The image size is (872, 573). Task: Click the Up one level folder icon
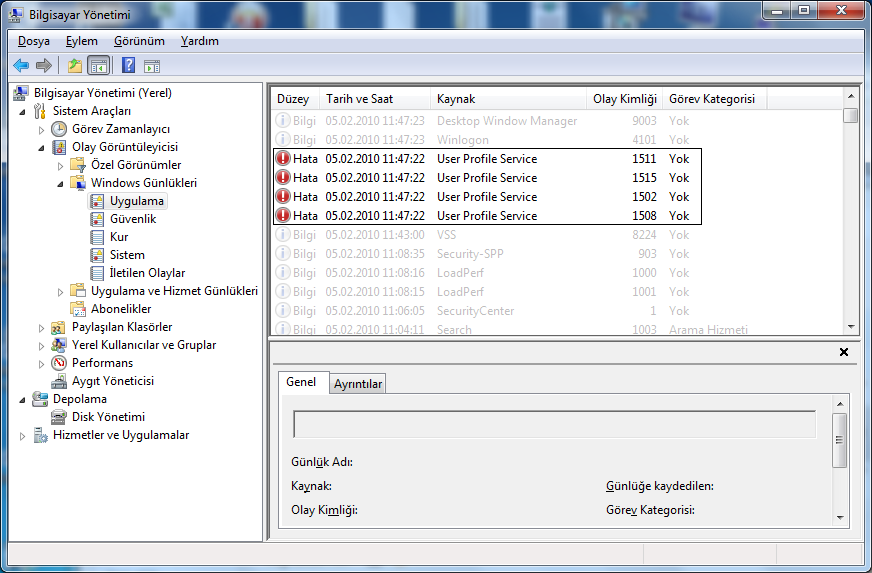(x=75, y=66)
